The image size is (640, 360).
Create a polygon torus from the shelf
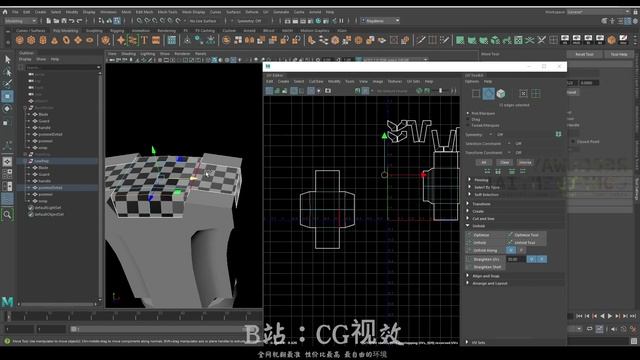(66, 40)
